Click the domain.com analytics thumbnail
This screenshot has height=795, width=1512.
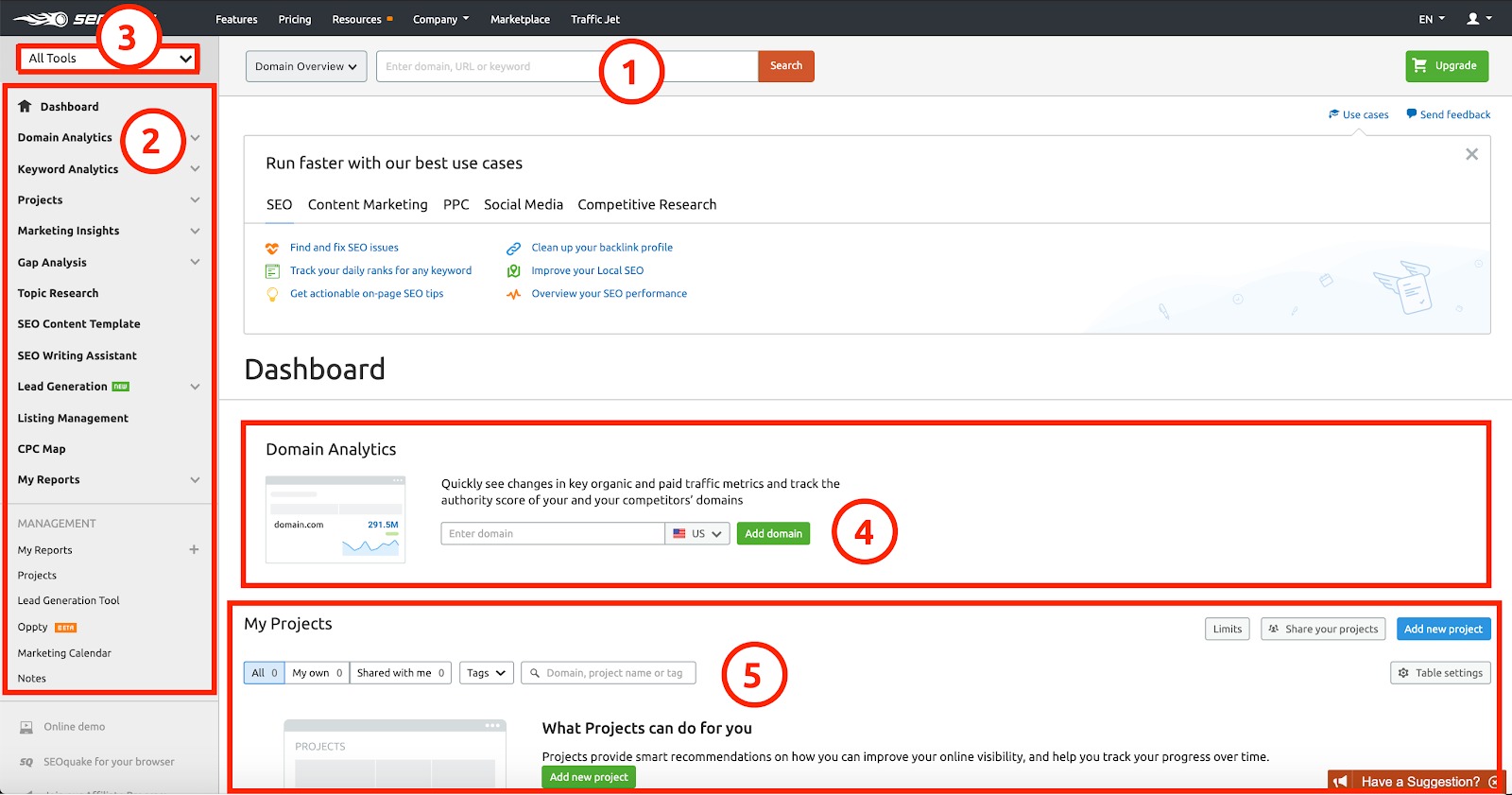[335, 519]
